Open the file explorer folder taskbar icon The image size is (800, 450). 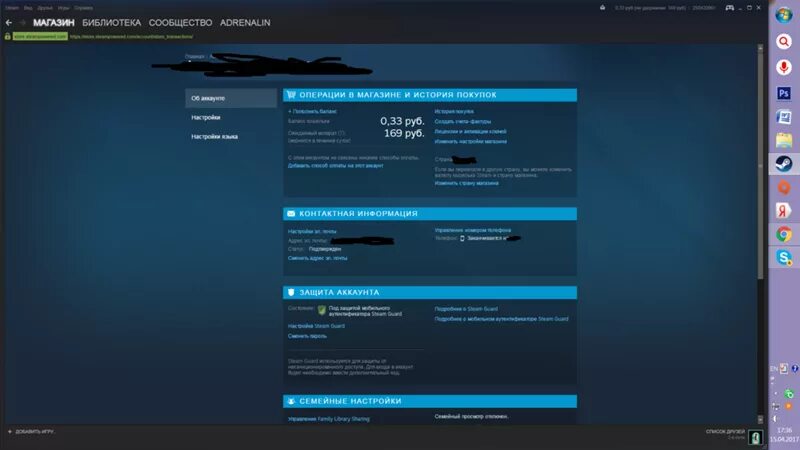[784, 140]
